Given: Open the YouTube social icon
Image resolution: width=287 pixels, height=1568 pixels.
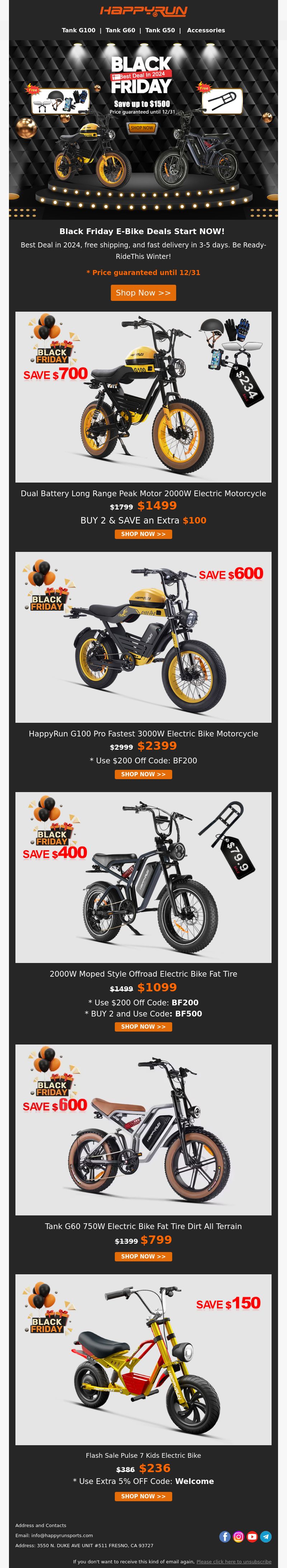Looking at the screenshot, I should 252,1536.
